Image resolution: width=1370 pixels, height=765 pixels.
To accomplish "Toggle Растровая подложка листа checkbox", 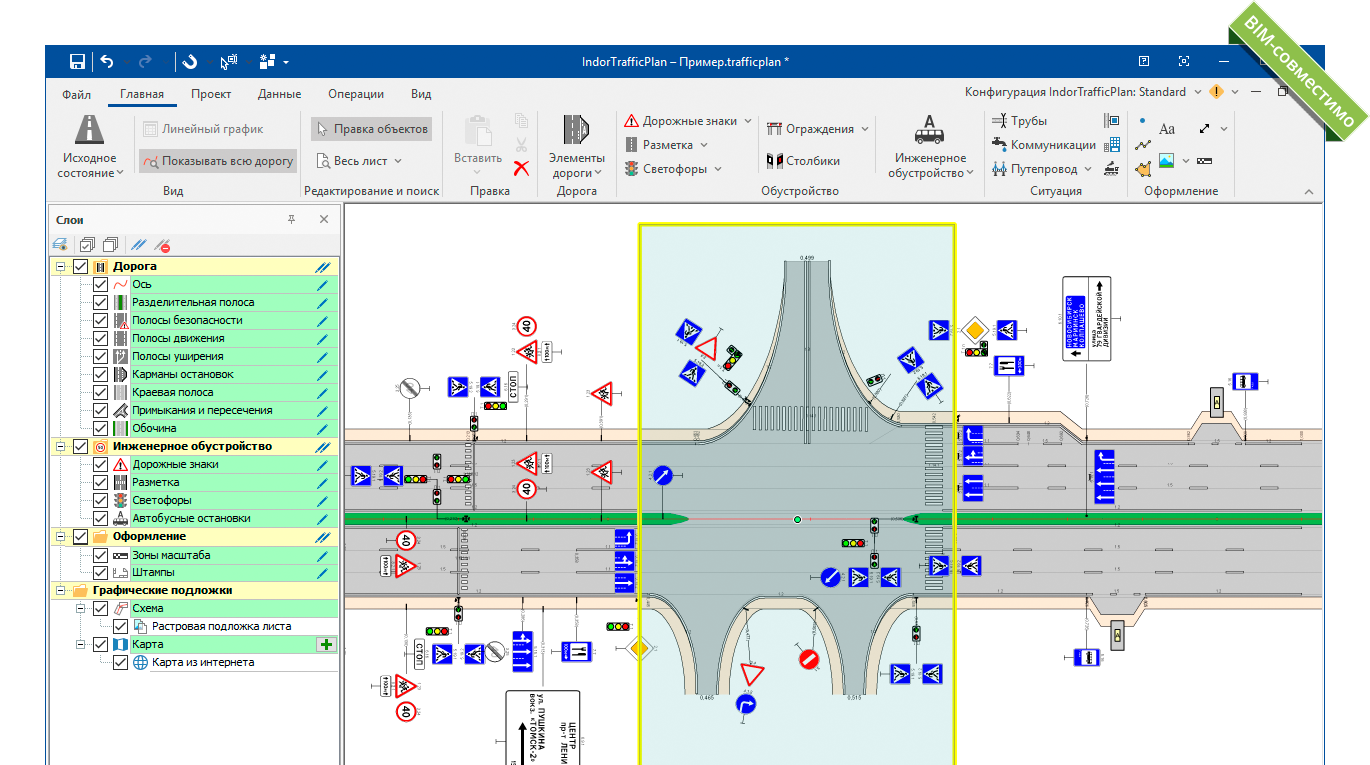I will click(x=120, y=627).
